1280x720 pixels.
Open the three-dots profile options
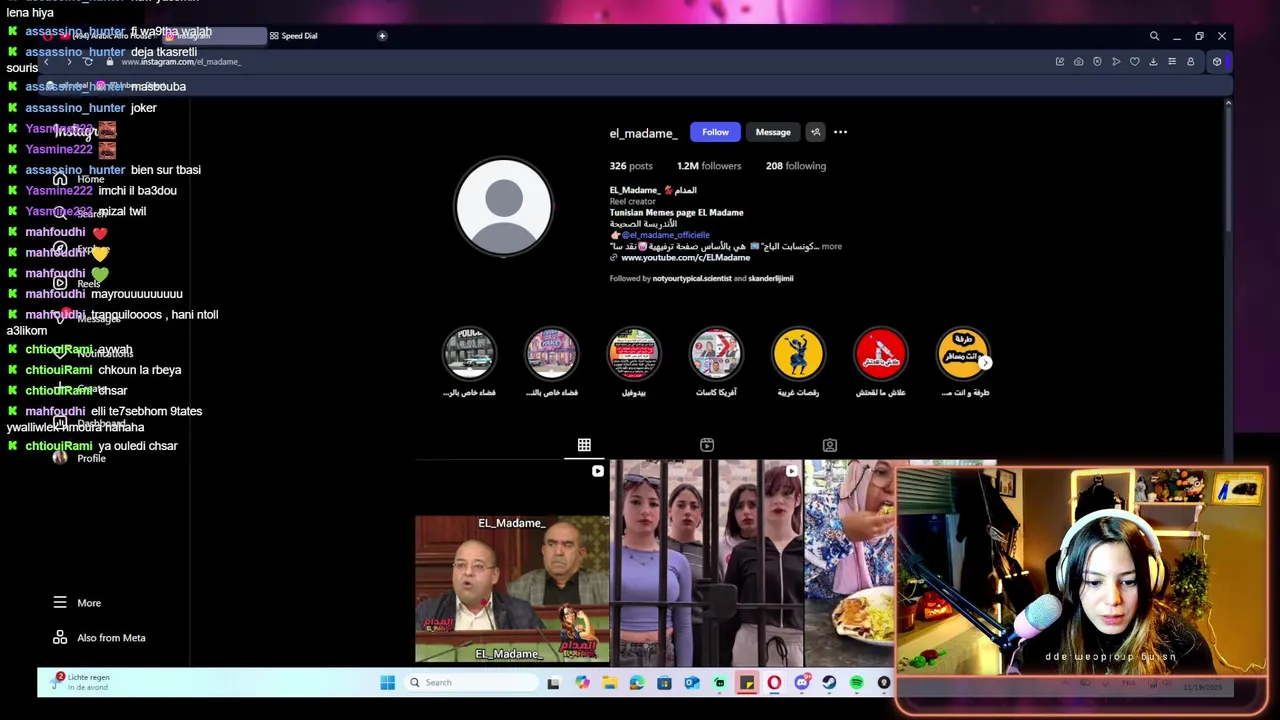pyautogui.click(x=840, y=132)
